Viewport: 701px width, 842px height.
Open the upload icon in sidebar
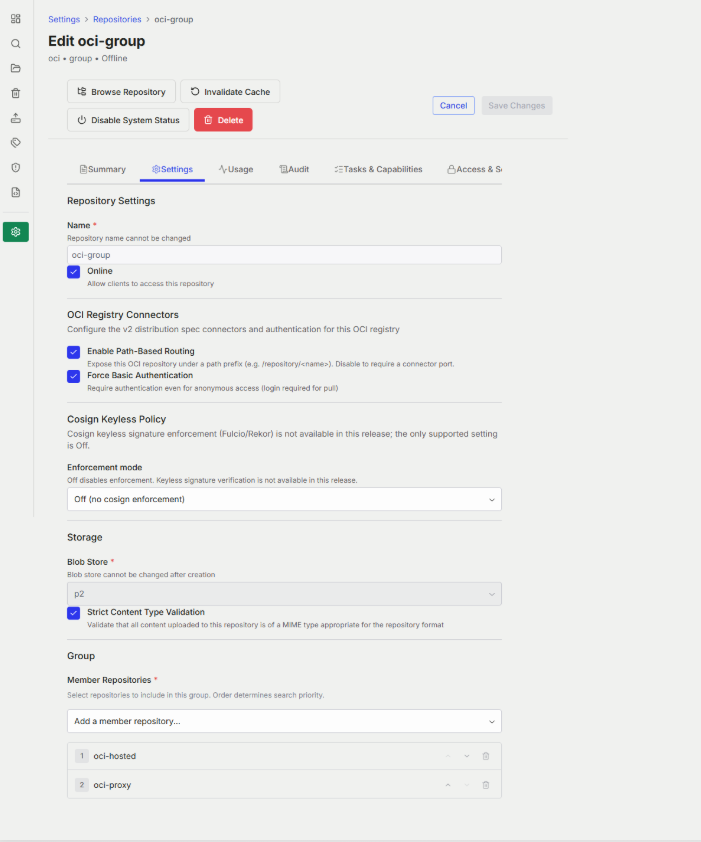pos(16,118)
